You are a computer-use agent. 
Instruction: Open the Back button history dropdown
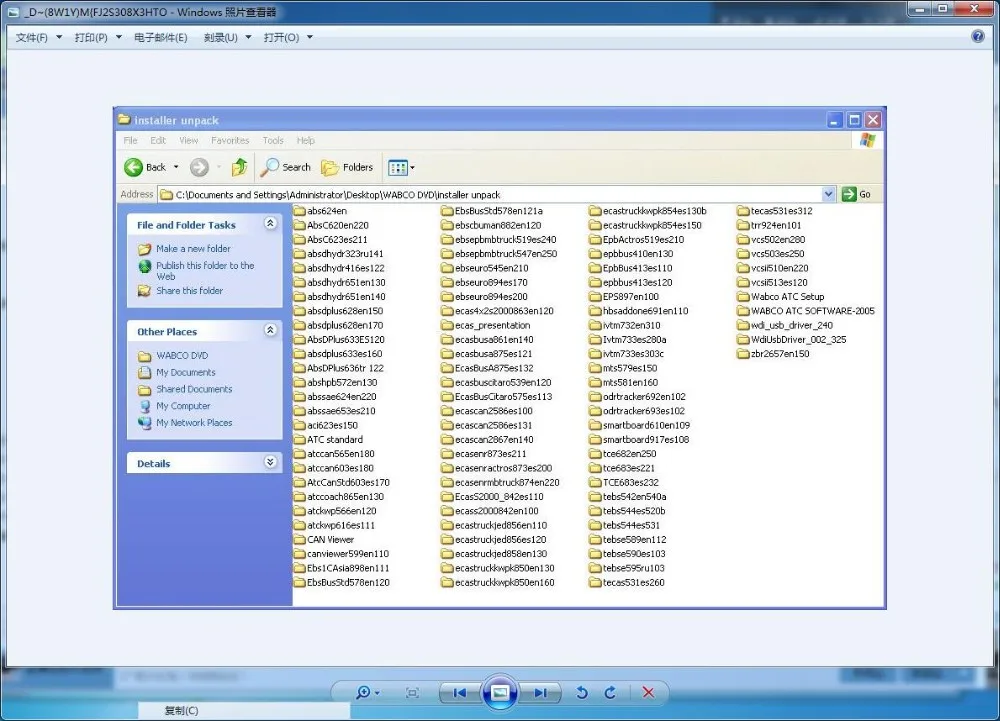coord(177,167)
